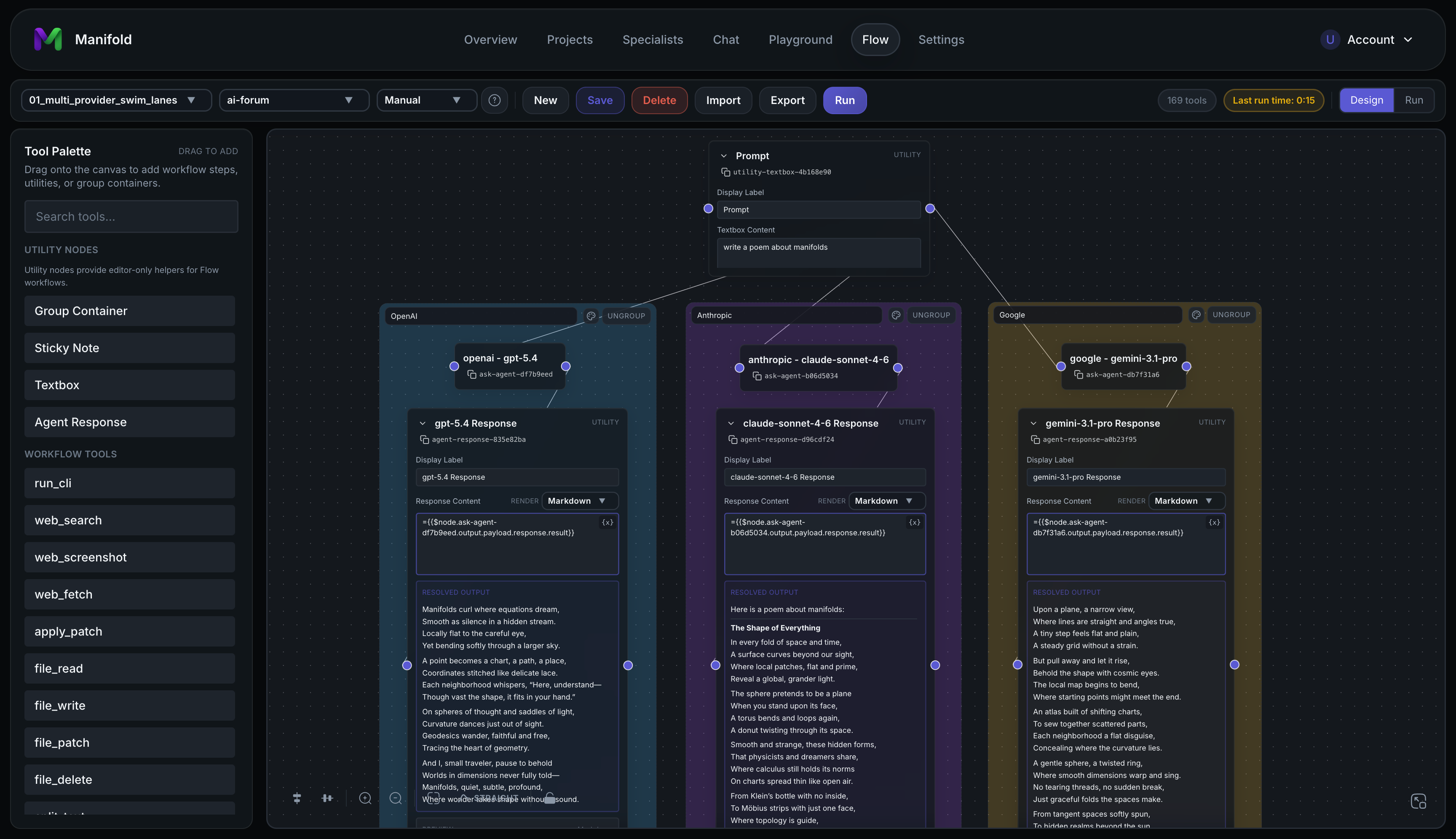Open Markdown render dropdown in gpt-5.4 Response
Viewport: 1456px width, 839px height.
(580, 501)
